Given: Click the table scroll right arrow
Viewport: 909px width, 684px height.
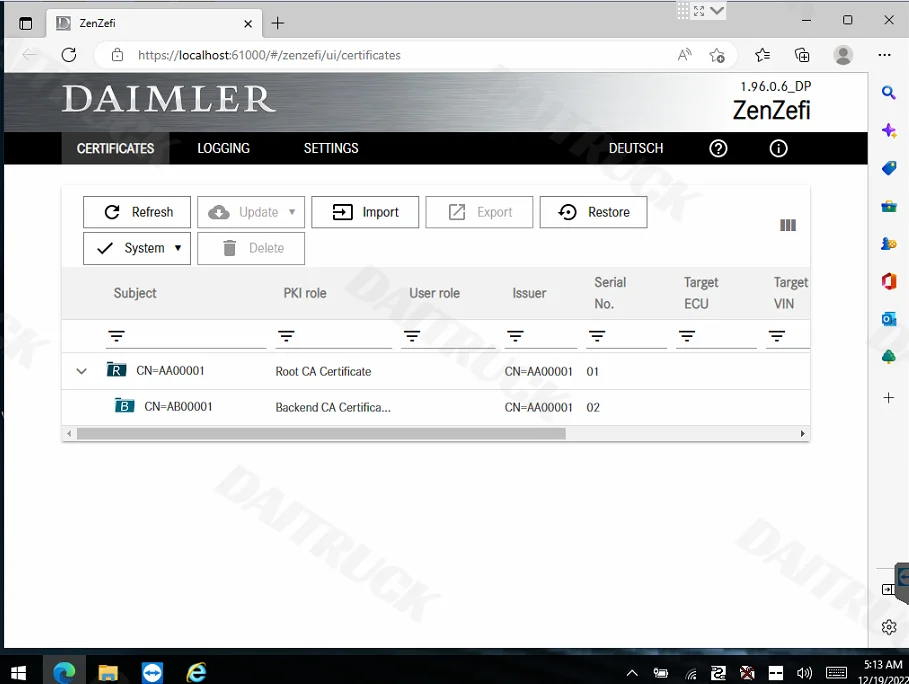Looking at the screenshot, I should pyautogui.click(x=802, y=434).
